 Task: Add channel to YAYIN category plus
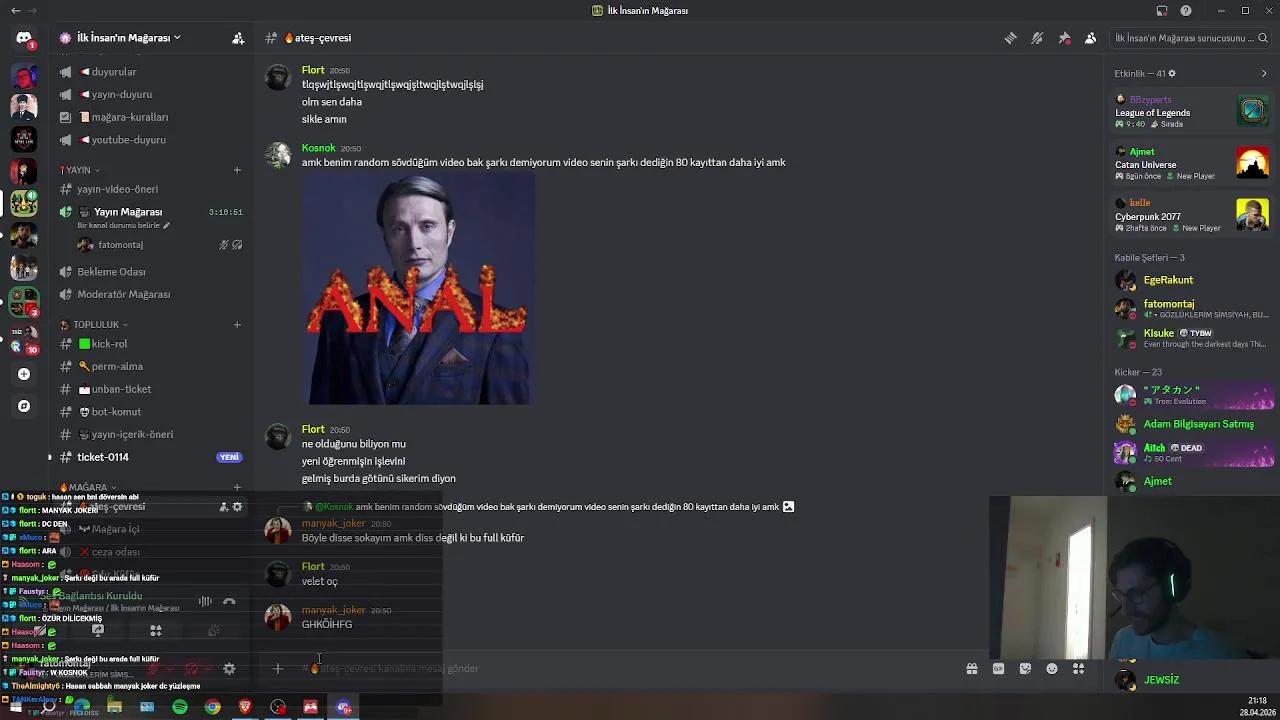coord(237,170)
